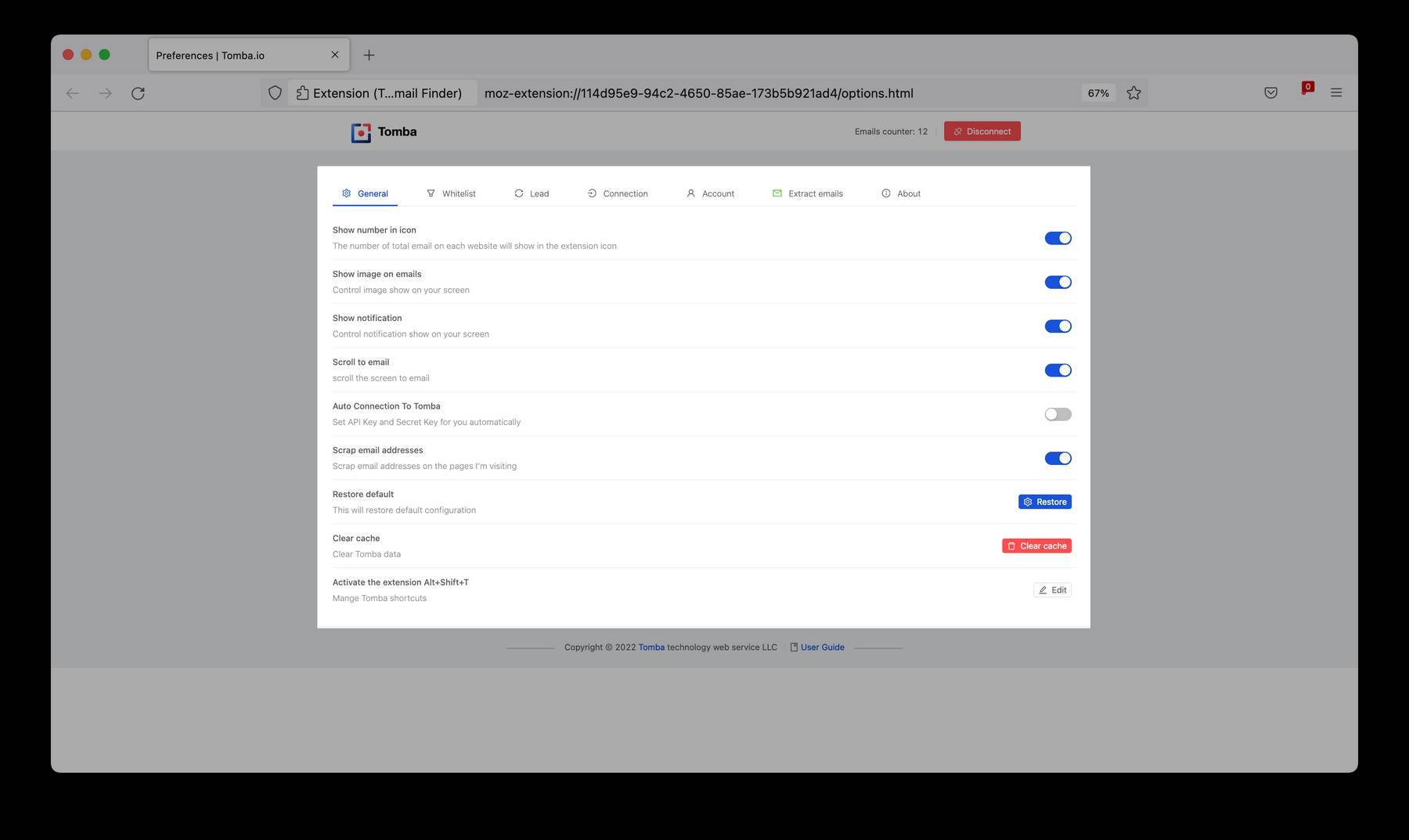Click macOS yellow minimize window button
1409x840 pixels.
click(86, 55)
